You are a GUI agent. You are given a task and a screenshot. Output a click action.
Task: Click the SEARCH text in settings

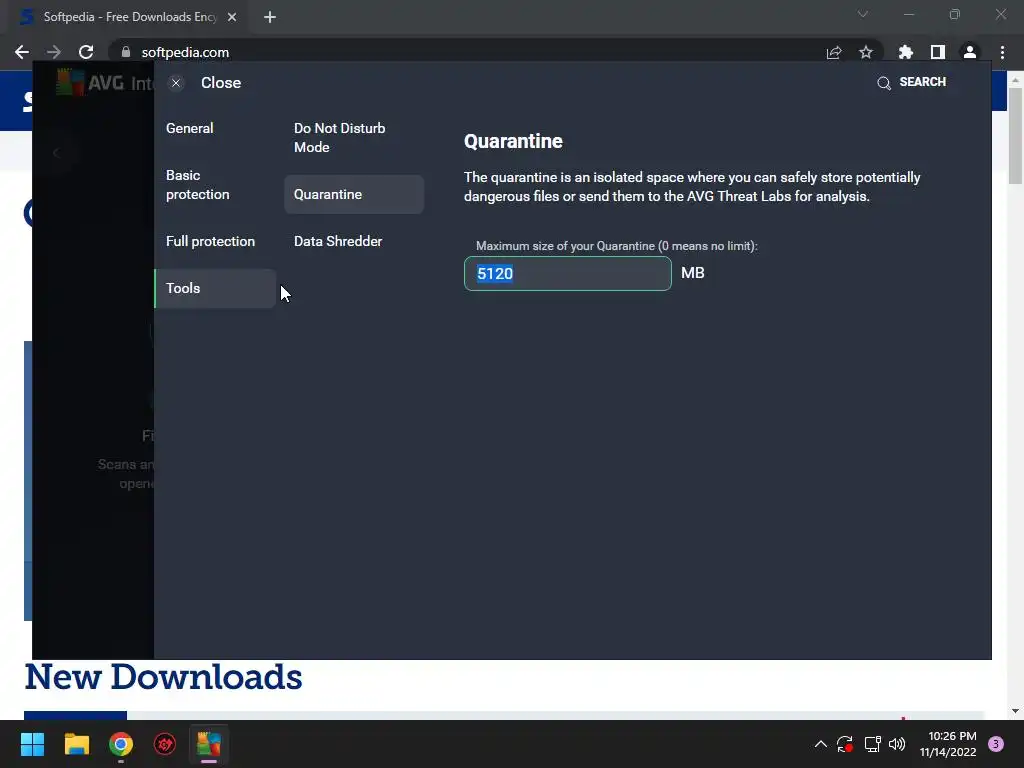tap(922, 82)
